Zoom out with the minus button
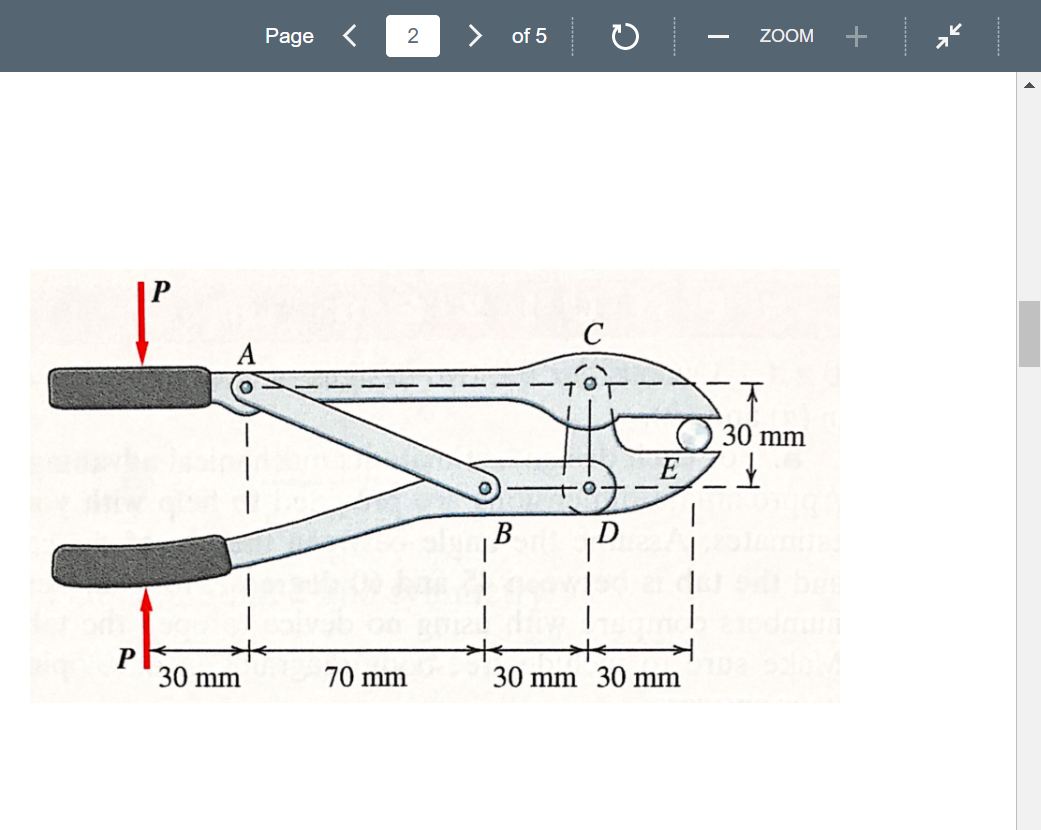This screenshot has width=1041, height=830. click(x=718, y=37)
